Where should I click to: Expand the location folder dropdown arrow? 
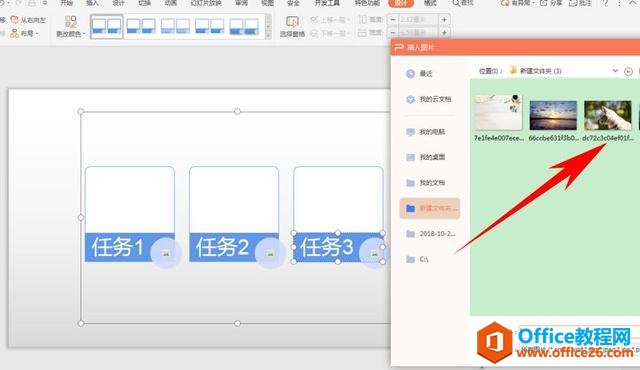[x=615, y=71]
